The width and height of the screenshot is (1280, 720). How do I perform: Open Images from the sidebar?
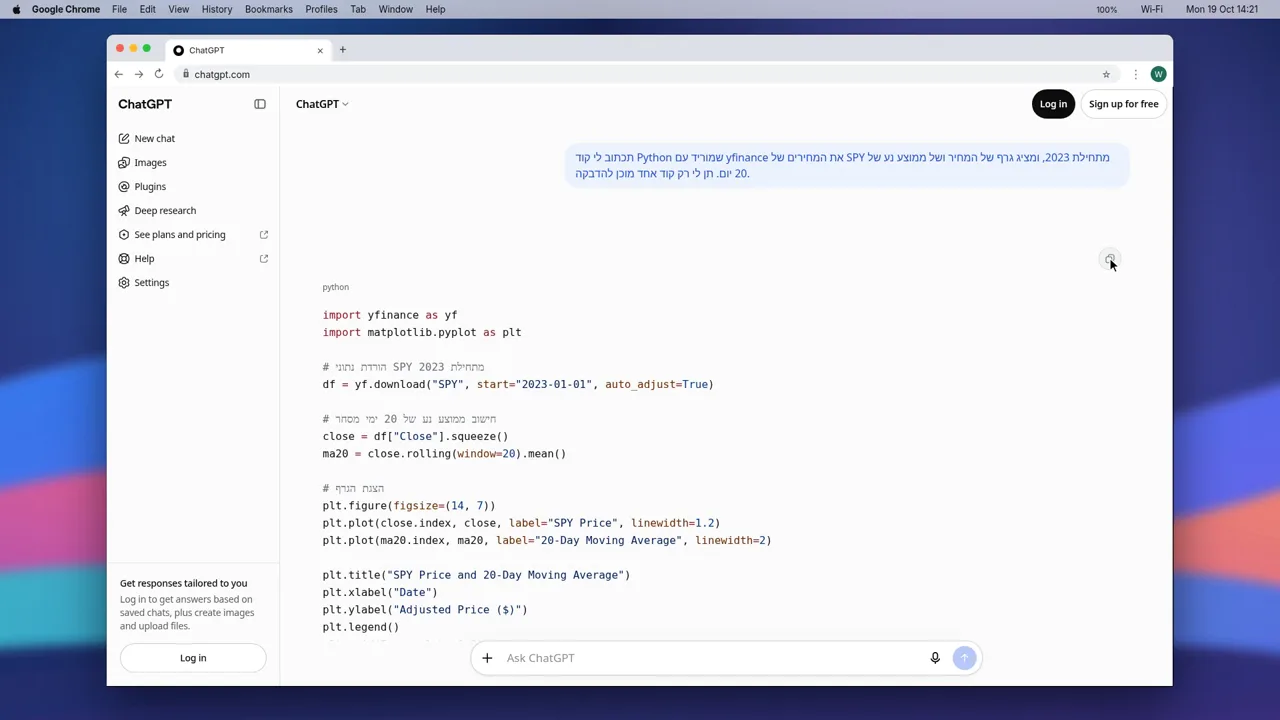tap(150, 163)
